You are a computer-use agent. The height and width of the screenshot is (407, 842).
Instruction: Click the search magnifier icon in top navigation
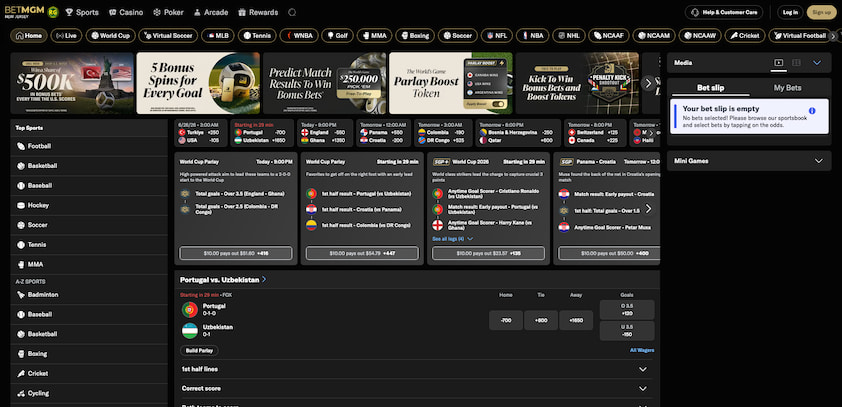pyautogui.click(x=292, y=12)
